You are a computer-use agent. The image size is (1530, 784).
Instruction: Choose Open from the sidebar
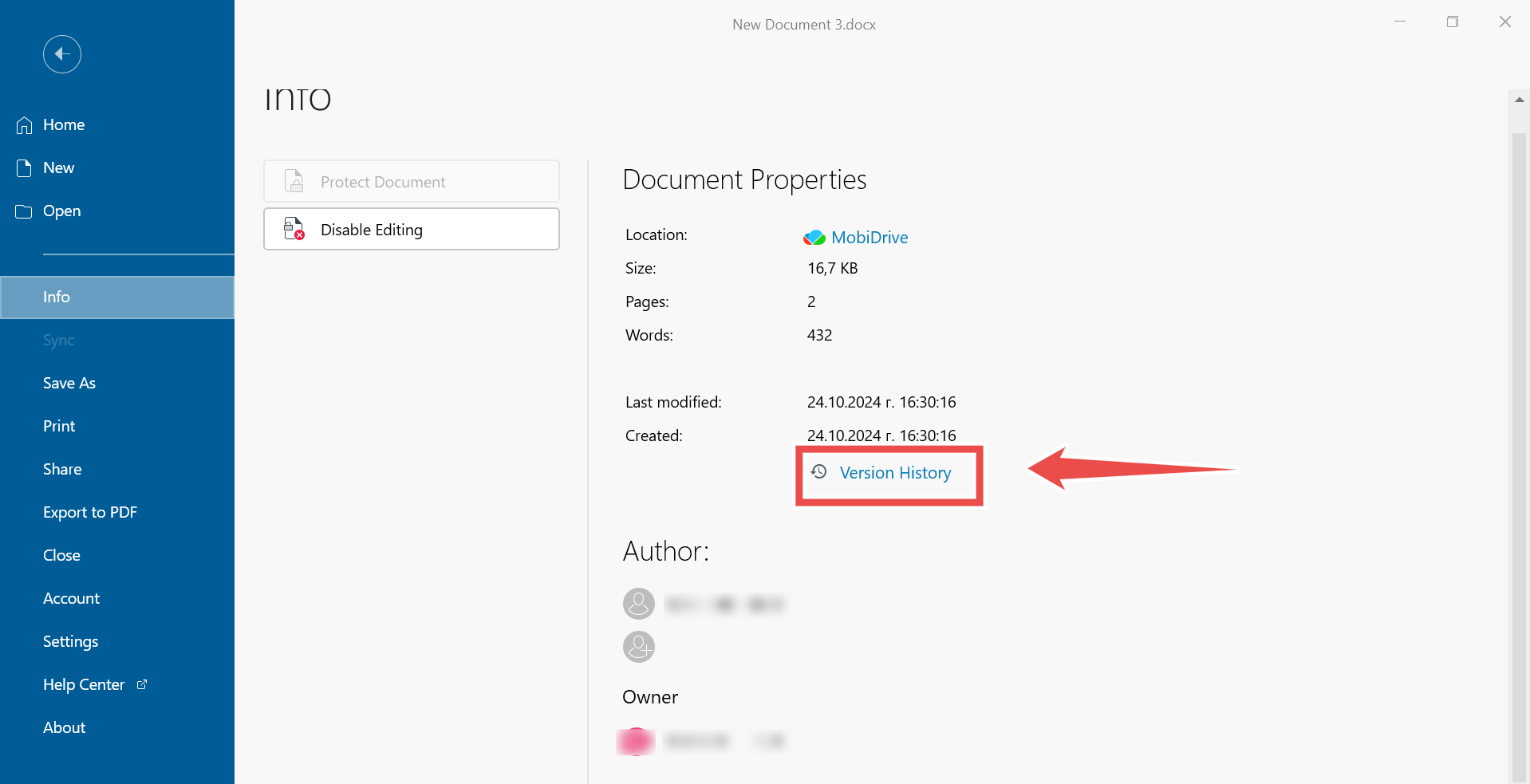point(117,211)
